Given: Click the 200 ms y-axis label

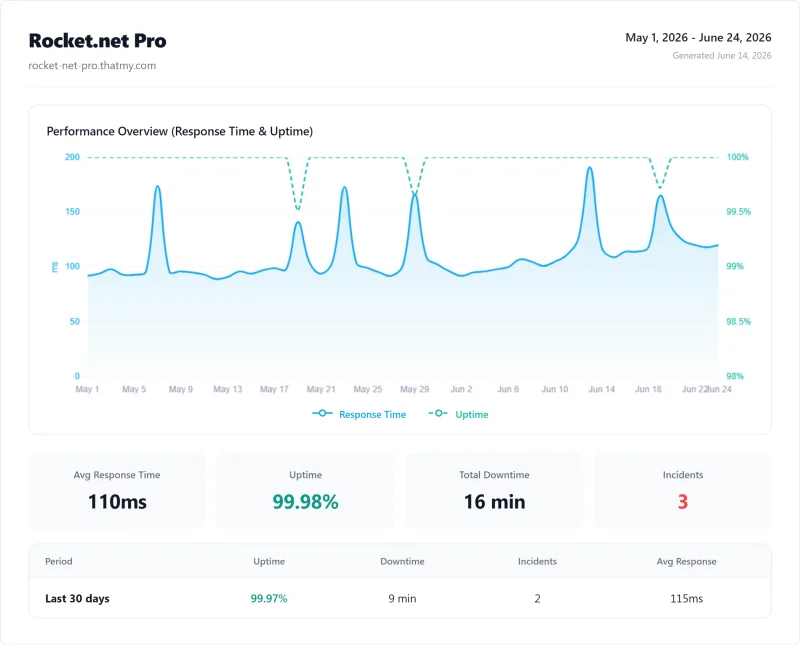Looking at the screenshot, I should pyautogui.click(x=72, y=157).
